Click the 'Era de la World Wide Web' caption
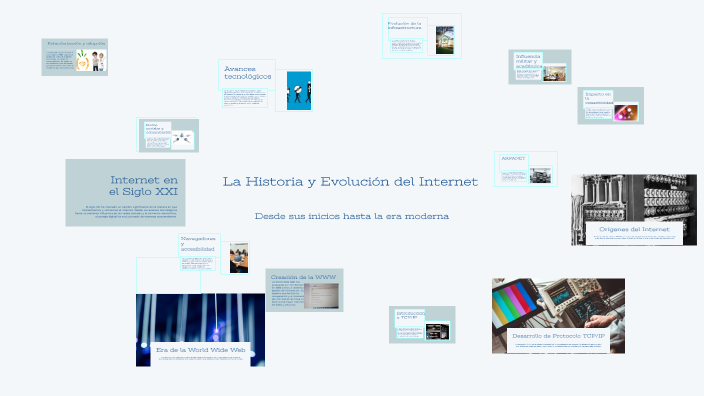The width and height of the screenshot is (704, 396). click(x=200, y=350)
